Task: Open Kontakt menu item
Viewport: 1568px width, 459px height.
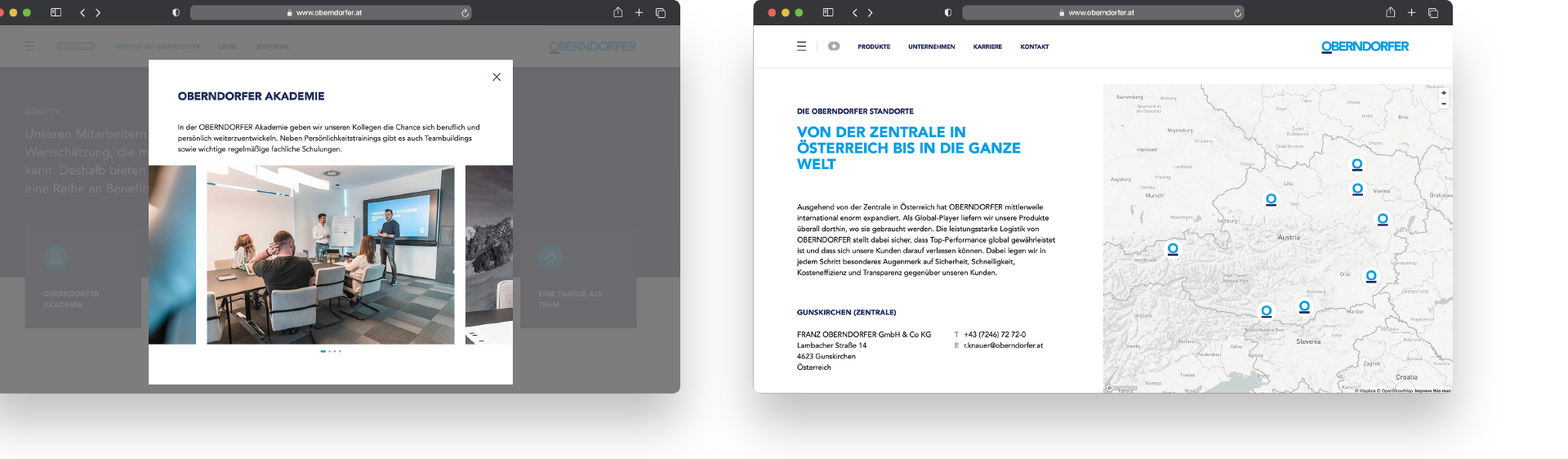Action: tap(1035, 47)
